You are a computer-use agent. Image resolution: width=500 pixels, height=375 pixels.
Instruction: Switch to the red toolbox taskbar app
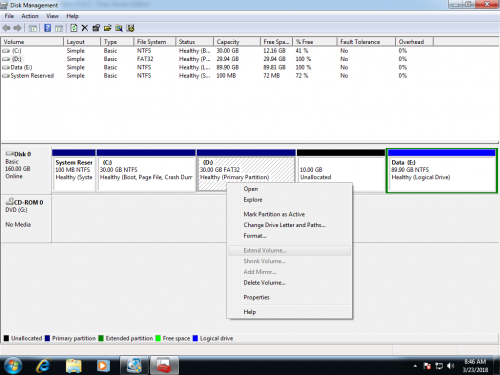(x=164, y=365)
